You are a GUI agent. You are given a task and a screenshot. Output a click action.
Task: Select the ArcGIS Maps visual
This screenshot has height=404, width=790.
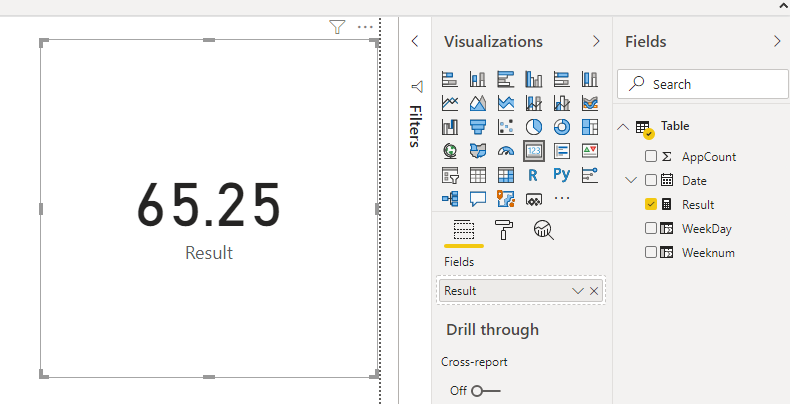coord(505,199)
